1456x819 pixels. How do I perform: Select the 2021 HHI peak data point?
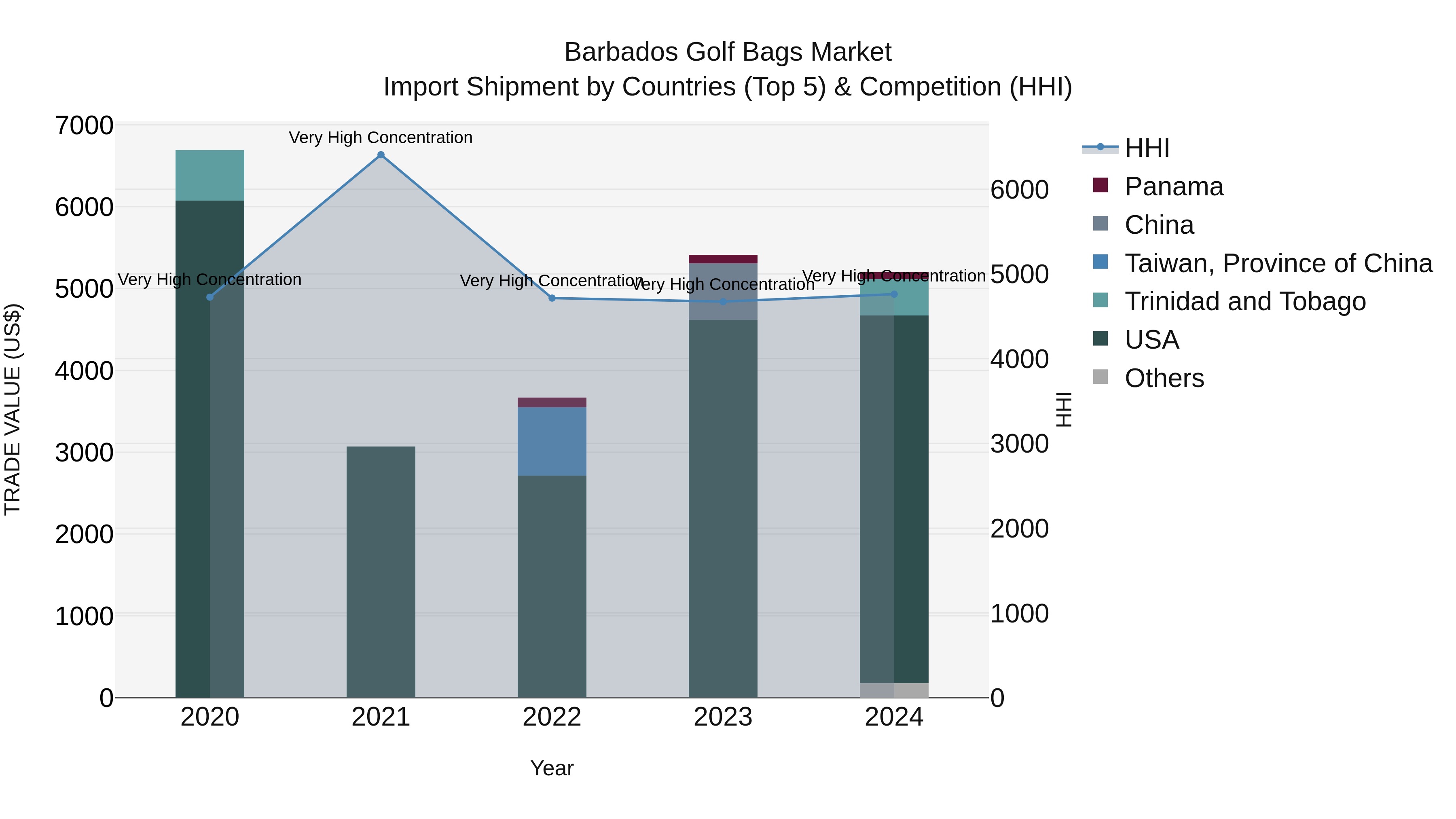click(x=381, y=155)
